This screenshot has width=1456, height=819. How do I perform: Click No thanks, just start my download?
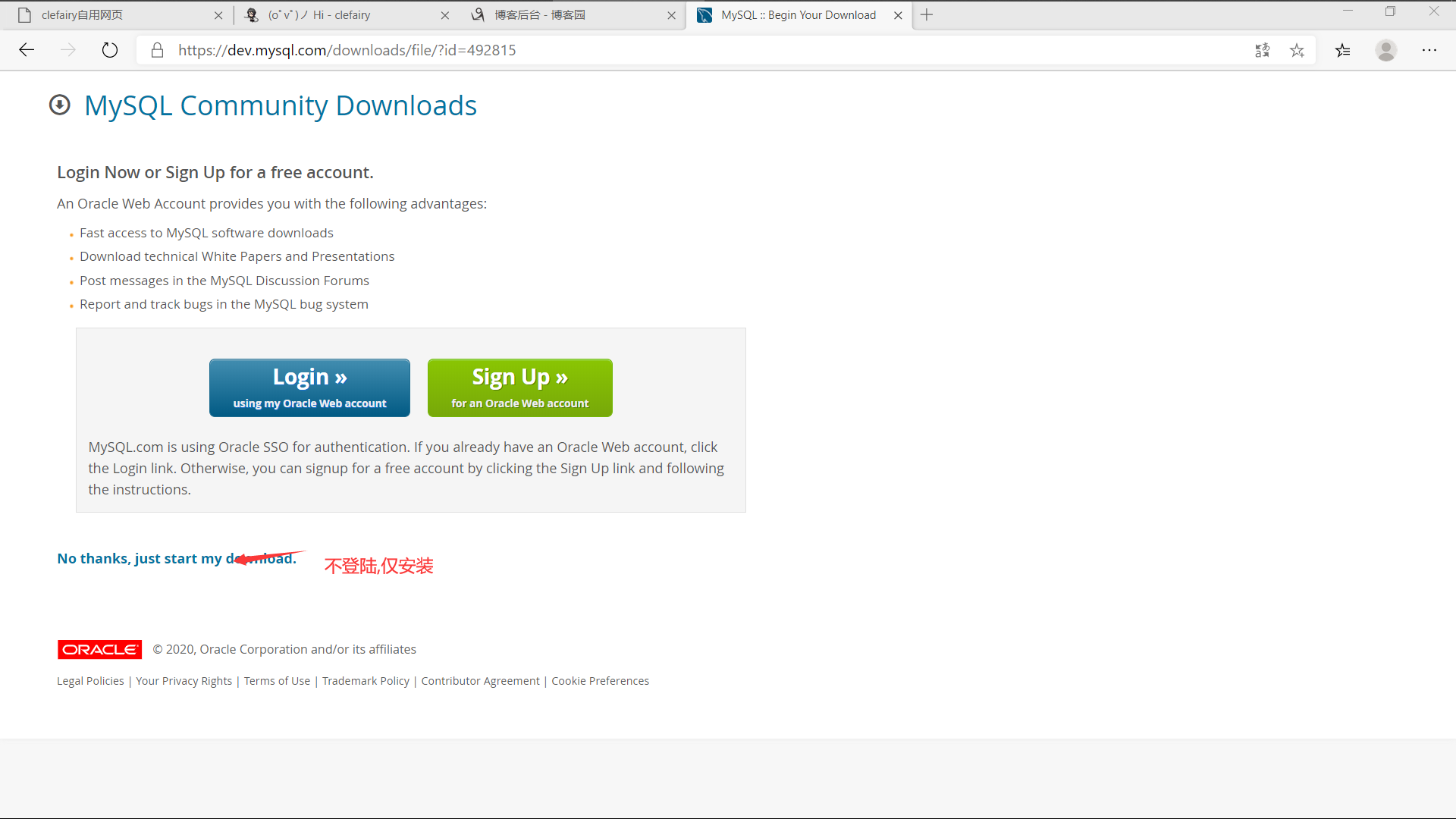177,558
